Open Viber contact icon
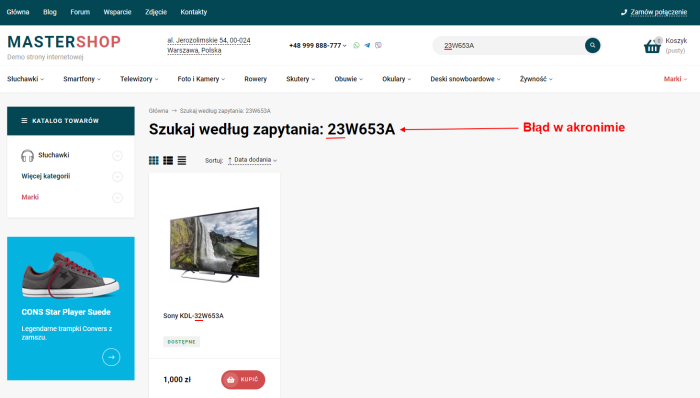This screenshot has height=398, width=700. [x=379, y=45]
